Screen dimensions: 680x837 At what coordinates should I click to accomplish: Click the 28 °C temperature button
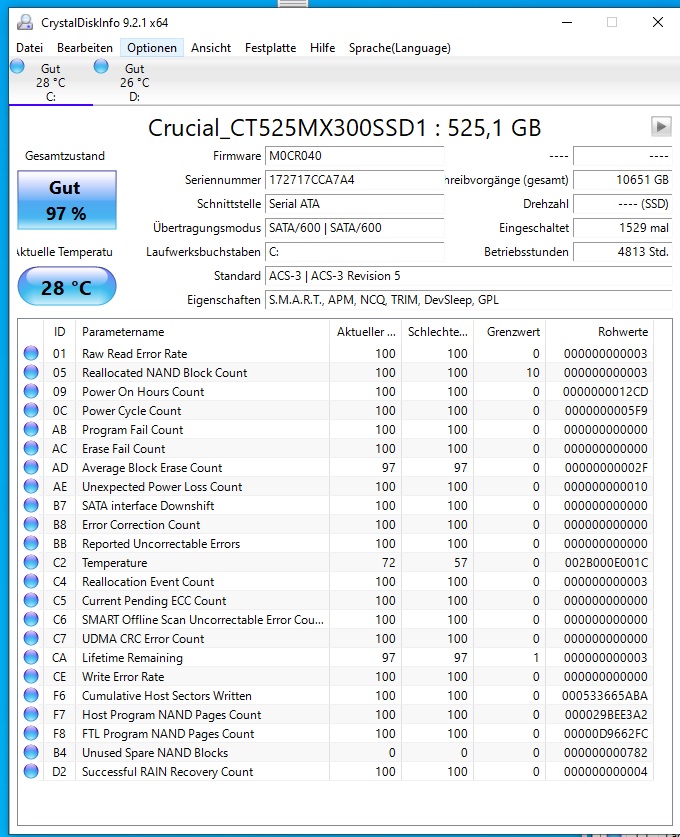[x=67, y=287]
